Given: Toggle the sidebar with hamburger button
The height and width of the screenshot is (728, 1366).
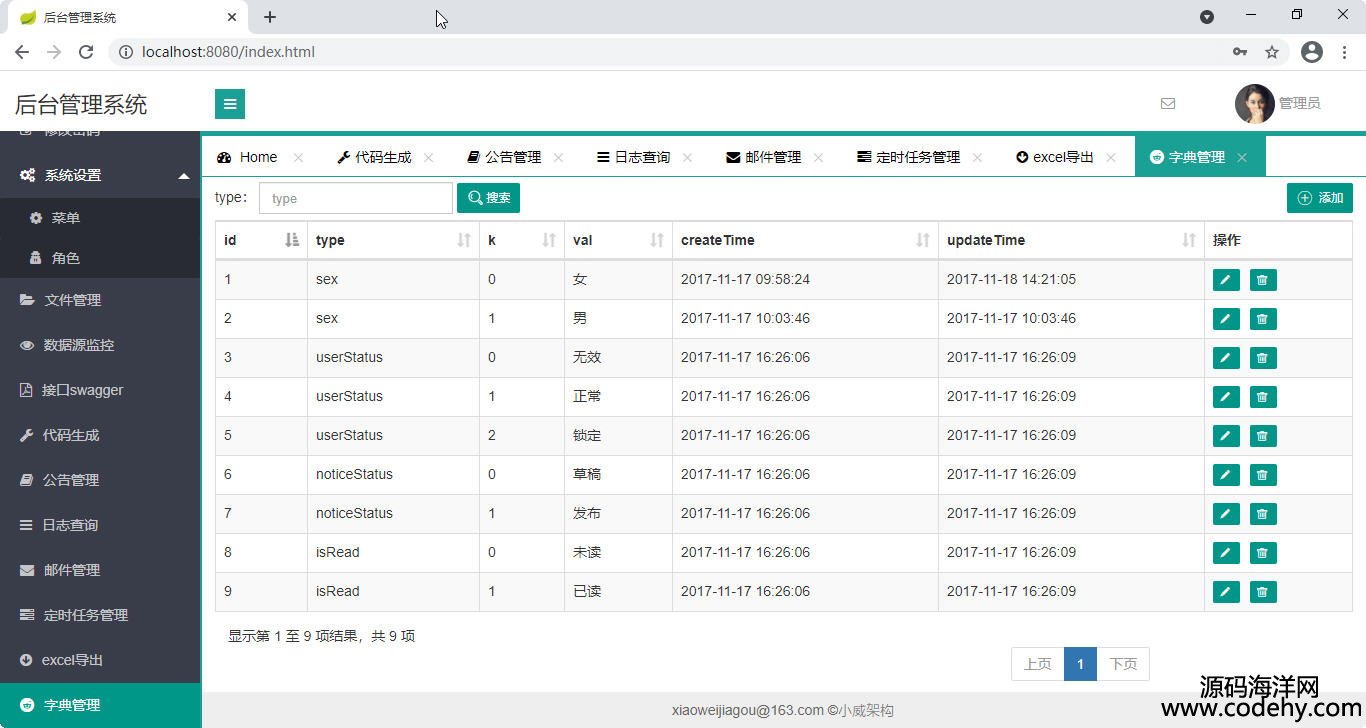Looking at the screenshot, I should [230, 104].
